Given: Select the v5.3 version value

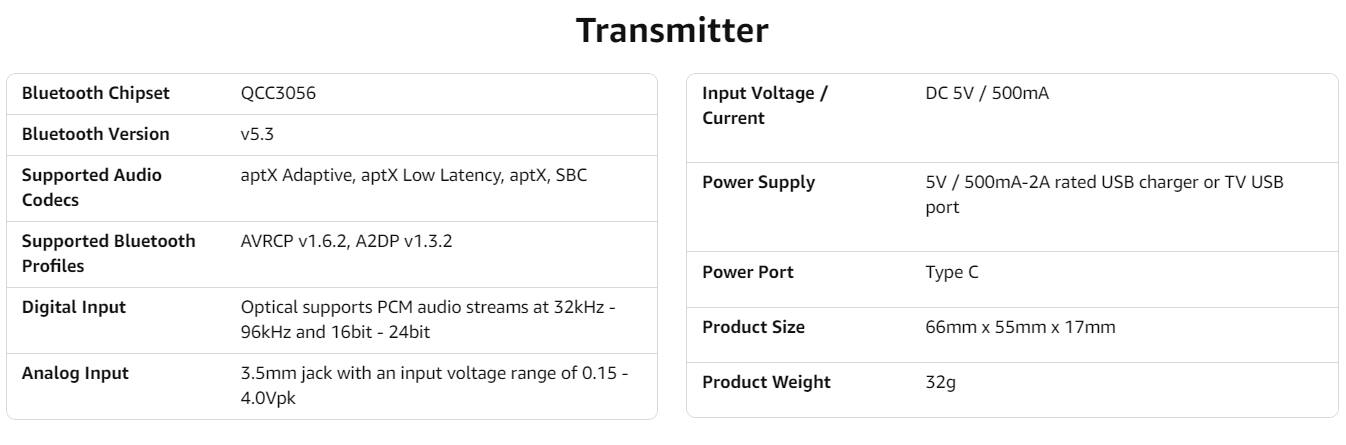Looking at the screenshot, I should coord(257,134).
